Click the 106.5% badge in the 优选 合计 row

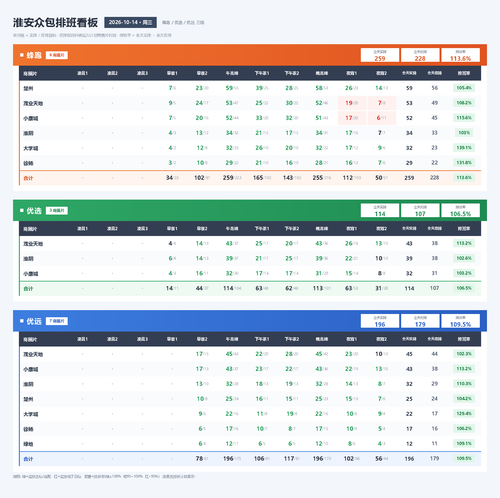coord(464,288)
